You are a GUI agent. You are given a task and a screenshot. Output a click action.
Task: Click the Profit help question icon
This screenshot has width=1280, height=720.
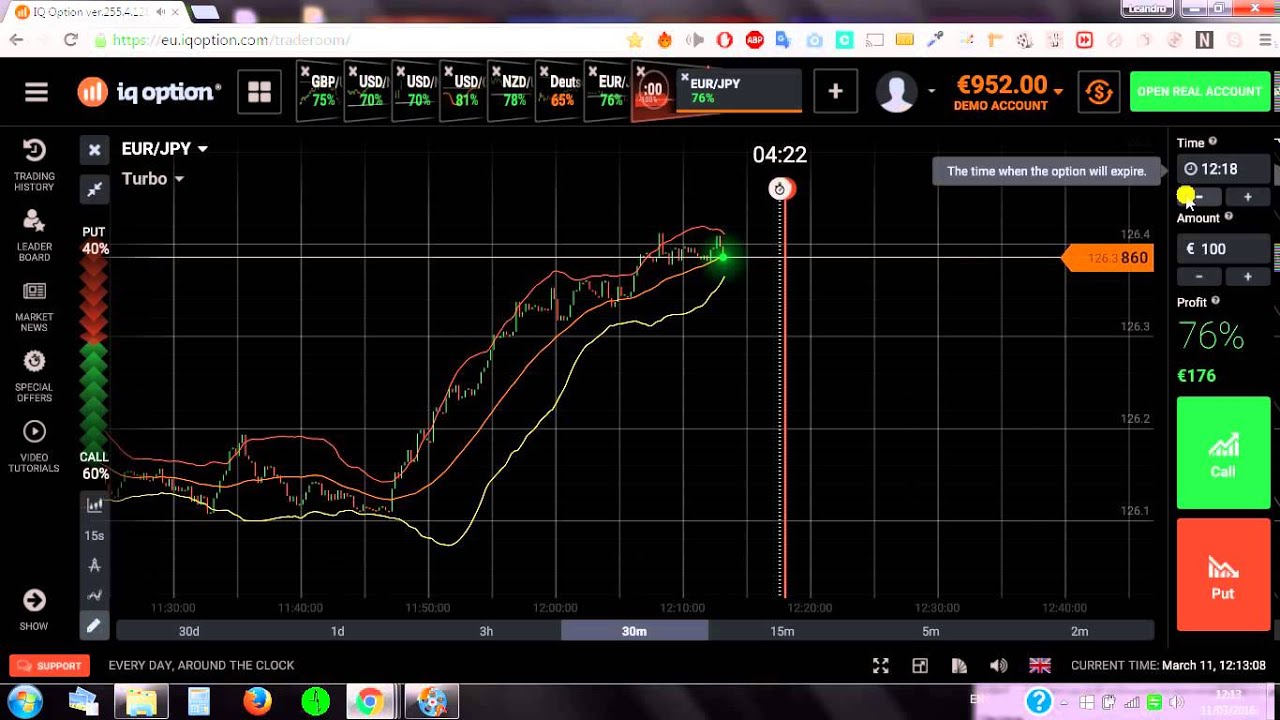tap(1216, 300)
